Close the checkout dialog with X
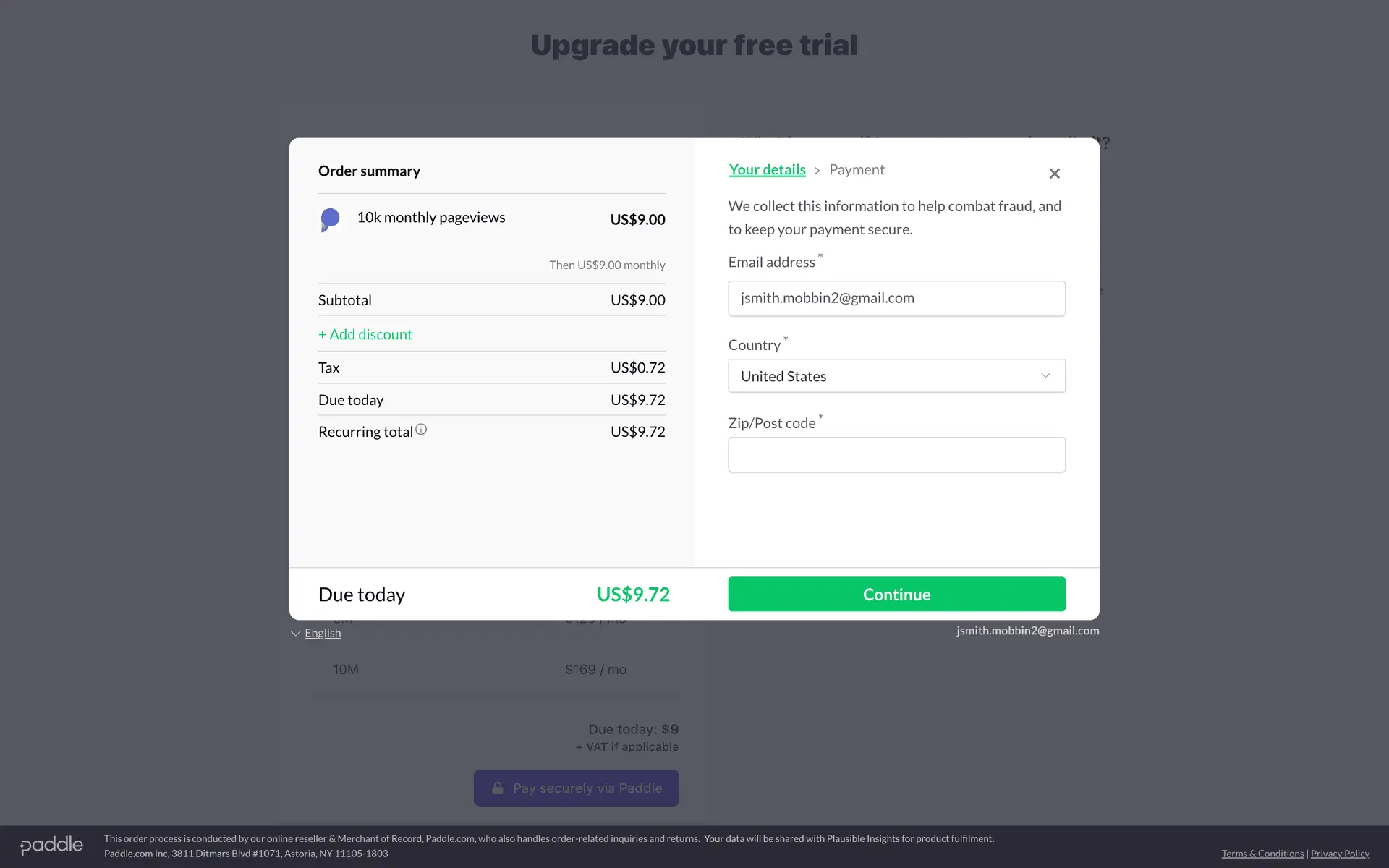Viewport: 1389px width, 868px height. tap(1054, 174)
